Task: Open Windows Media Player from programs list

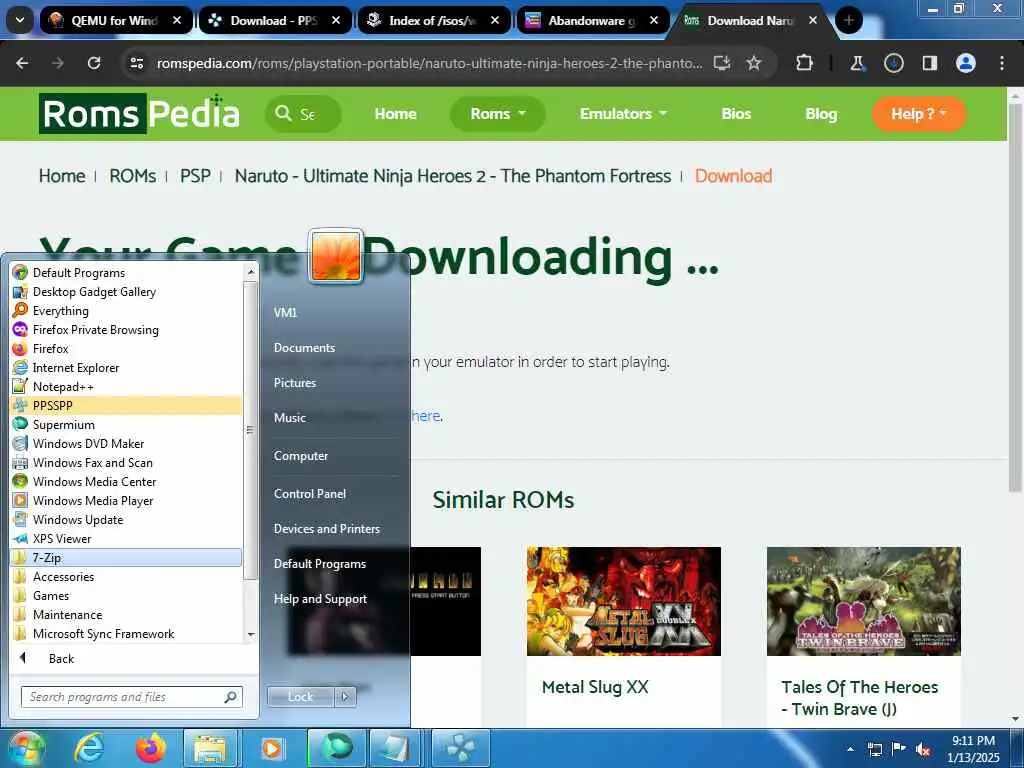Action: point(126,501)
